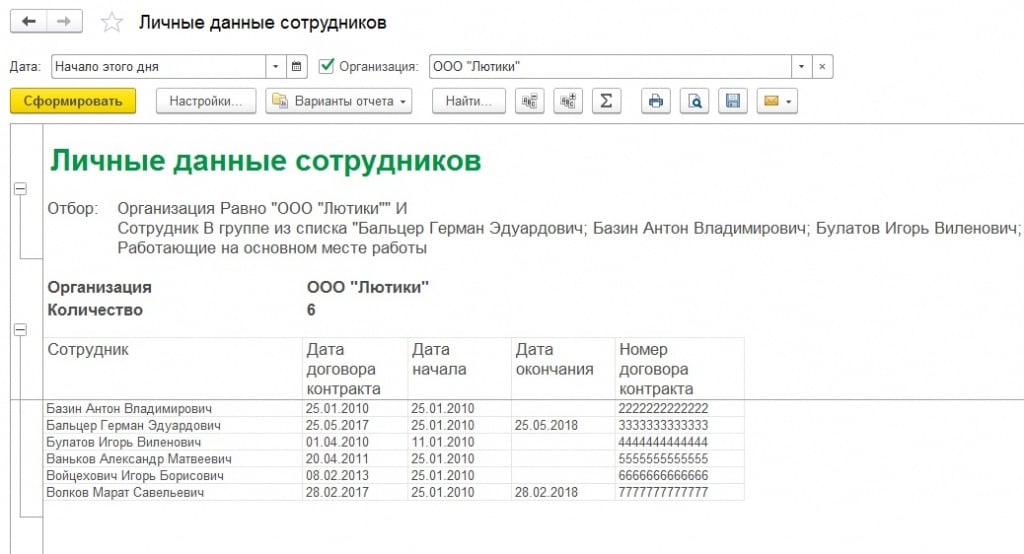The height and width of the screenshot is (554, 1024).
Task: Open the Настройки... button
Action: point(206,101)
